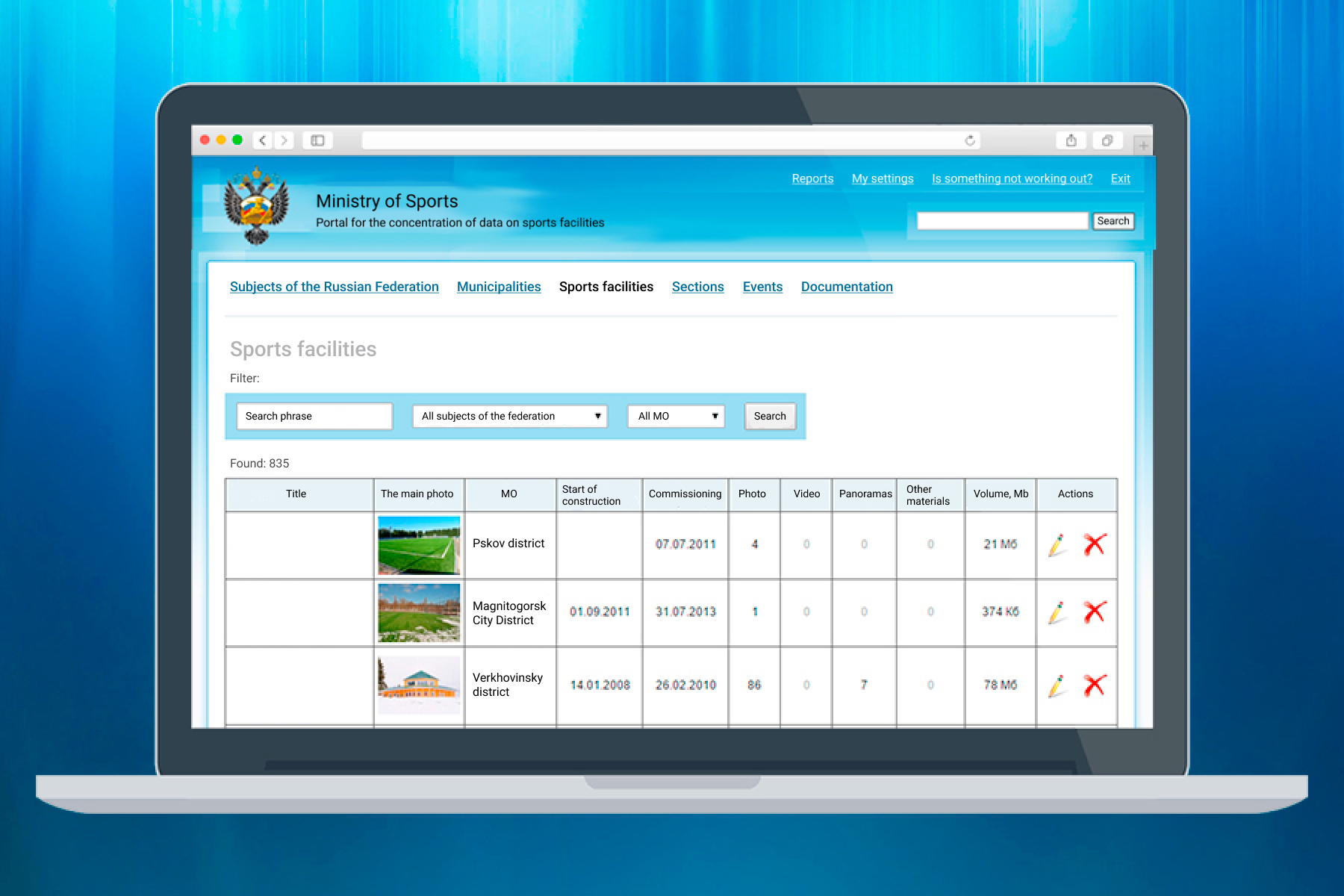
Task: Click Is something not working out link
Action: [1012, 178]
